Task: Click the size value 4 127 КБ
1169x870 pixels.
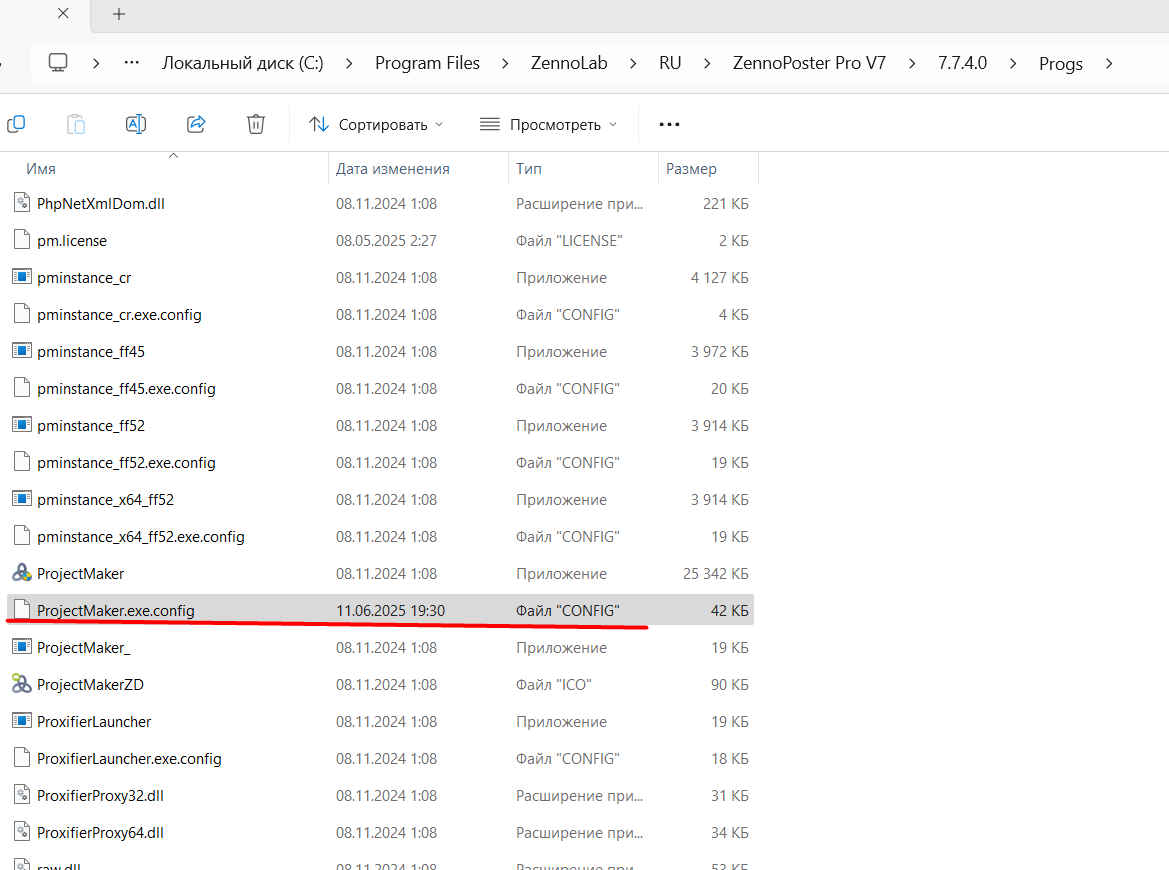Action: [x=719, y=277]
